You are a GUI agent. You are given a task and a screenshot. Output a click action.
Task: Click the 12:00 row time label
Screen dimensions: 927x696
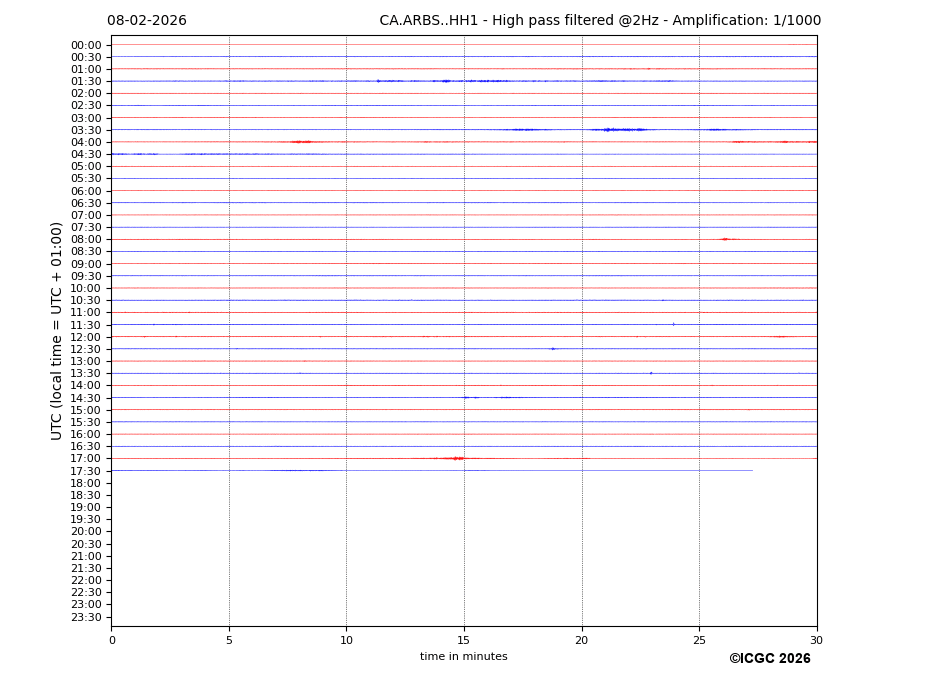[86, 337]
